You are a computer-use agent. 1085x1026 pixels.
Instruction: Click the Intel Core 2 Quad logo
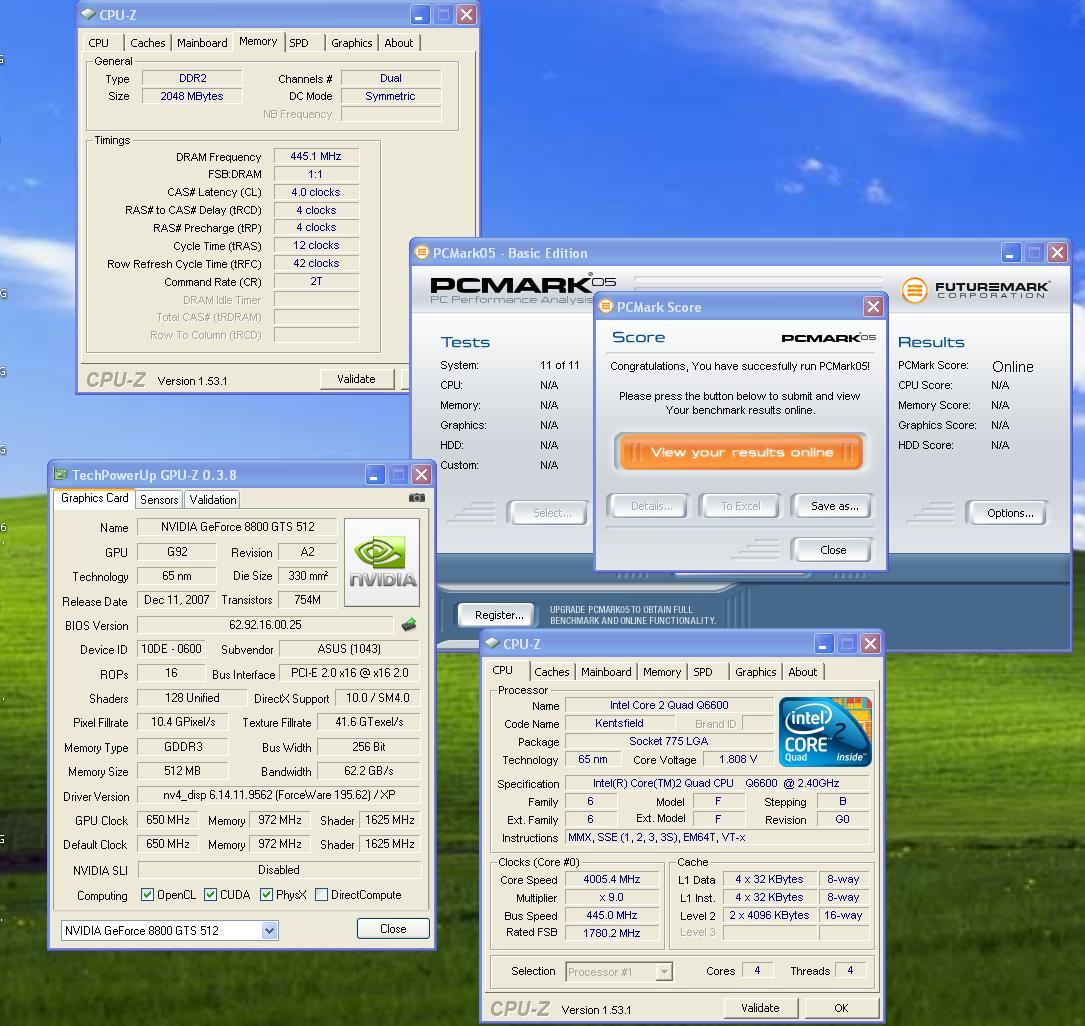pos(825,731)
